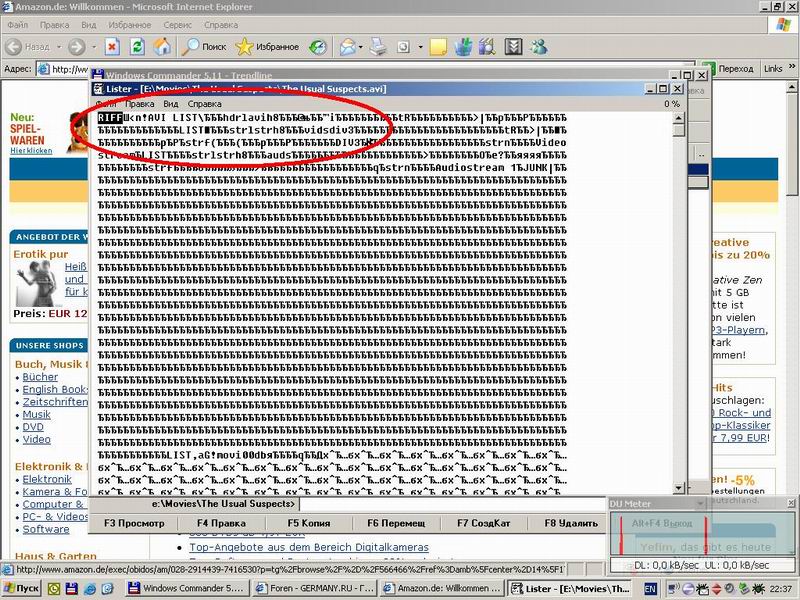Click the 22:37 clock in the tray

click(x=782, y=589)
